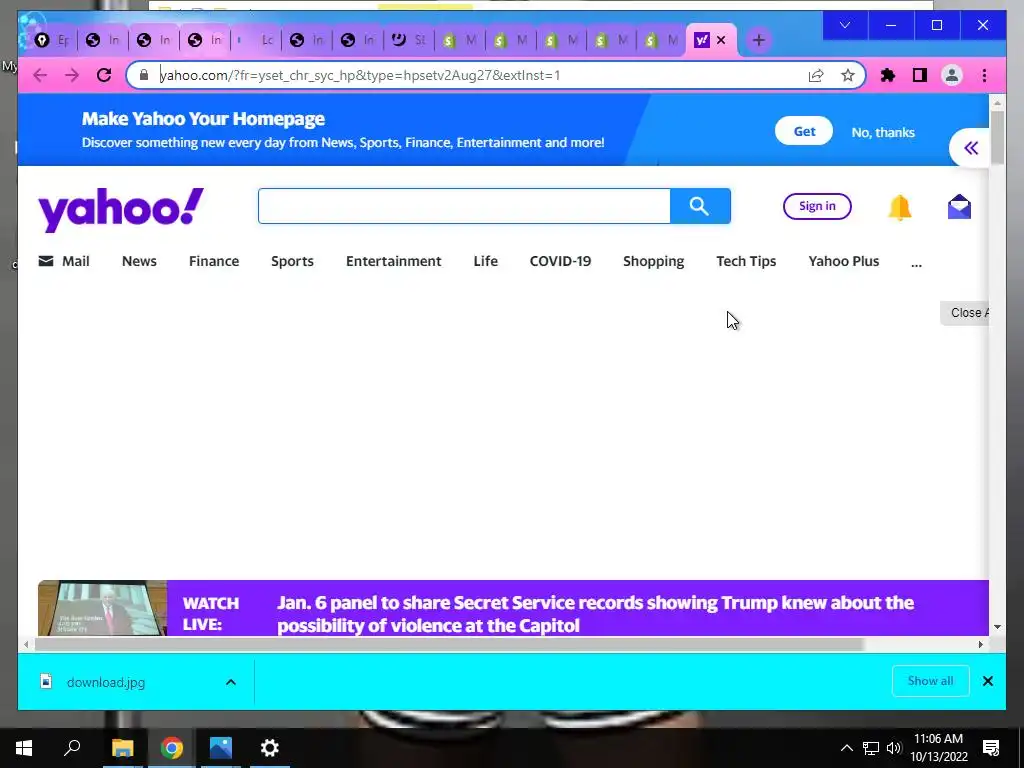Screen dimensions: 1024x768
Task: Open File Explorer from the taskbar
Action: tap(122, 748)
